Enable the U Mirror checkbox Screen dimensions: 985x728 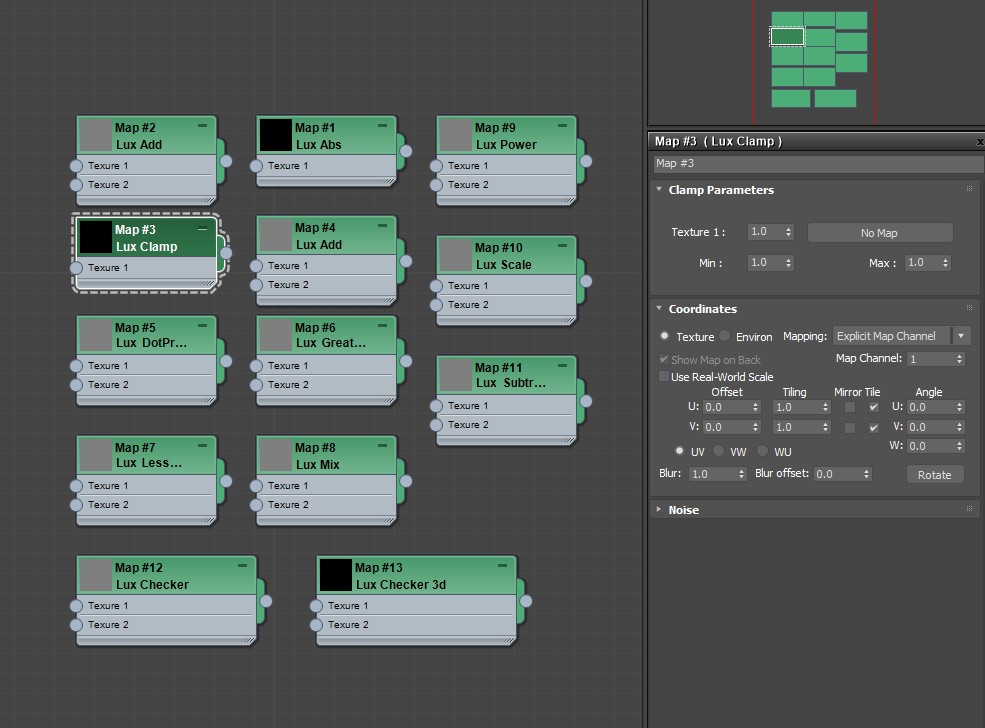point(850,408)
